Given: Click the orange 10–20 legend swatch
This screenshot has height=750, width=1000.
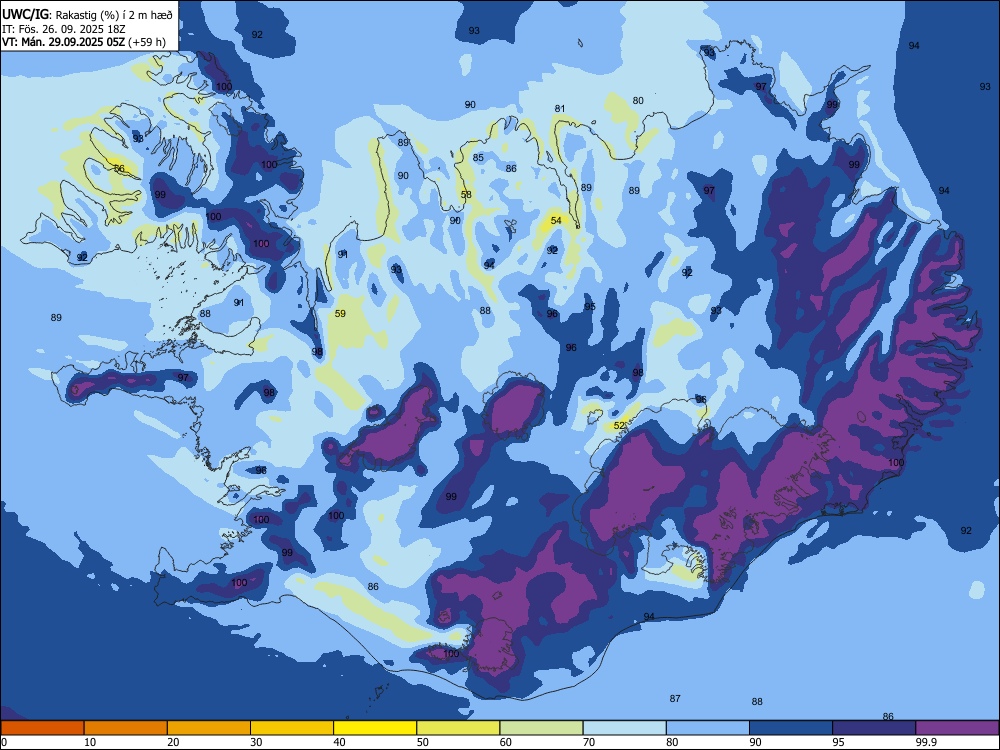Looking at the screenshot, I should 126,728.
